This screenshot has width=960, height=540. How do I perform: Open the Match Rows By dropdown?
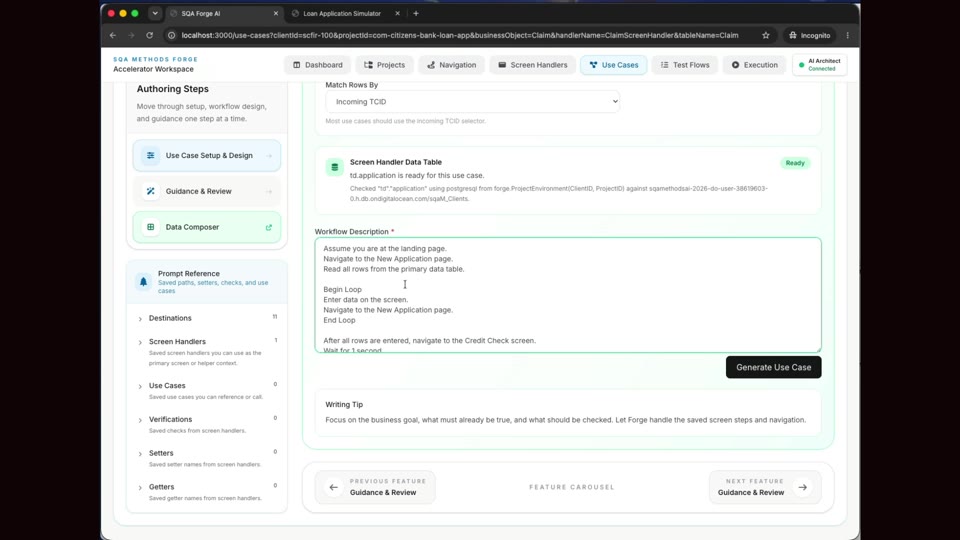click(x=472, y=102)
